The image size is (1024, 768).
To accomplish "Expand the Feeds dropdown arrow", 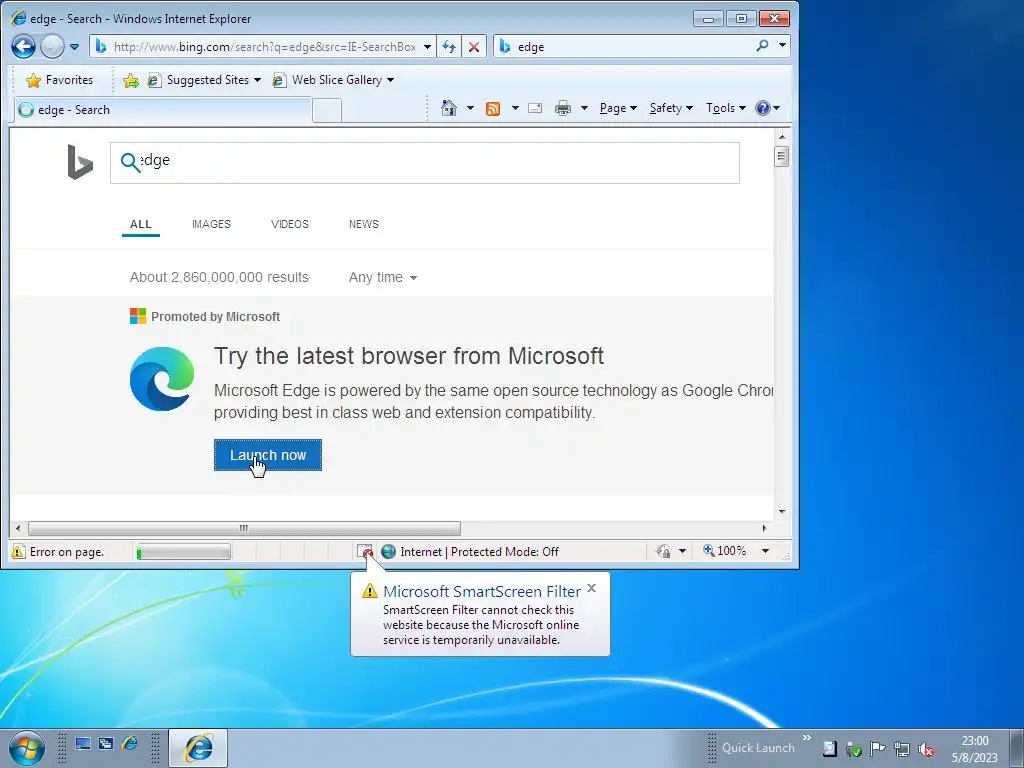I will point(515,108).
